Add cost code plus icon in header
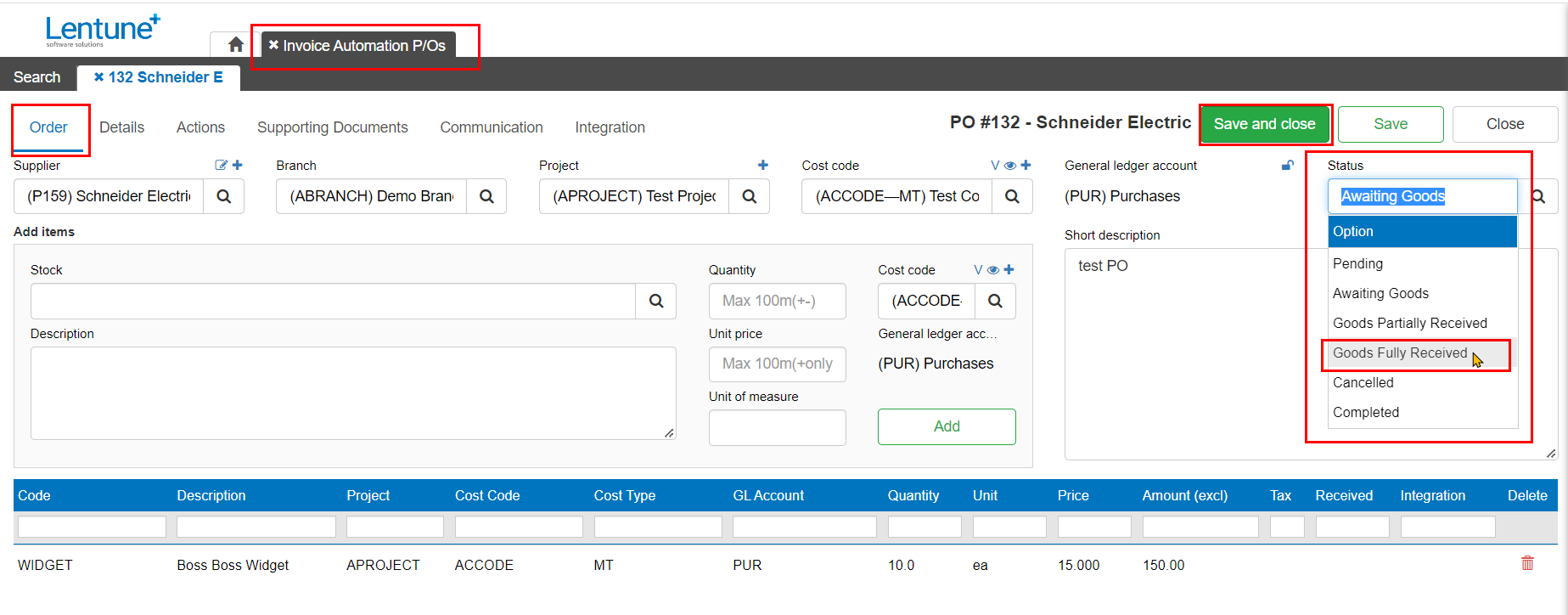Screen dimensions: 1568x615 pyautogui.click(x=1026, y=165)
